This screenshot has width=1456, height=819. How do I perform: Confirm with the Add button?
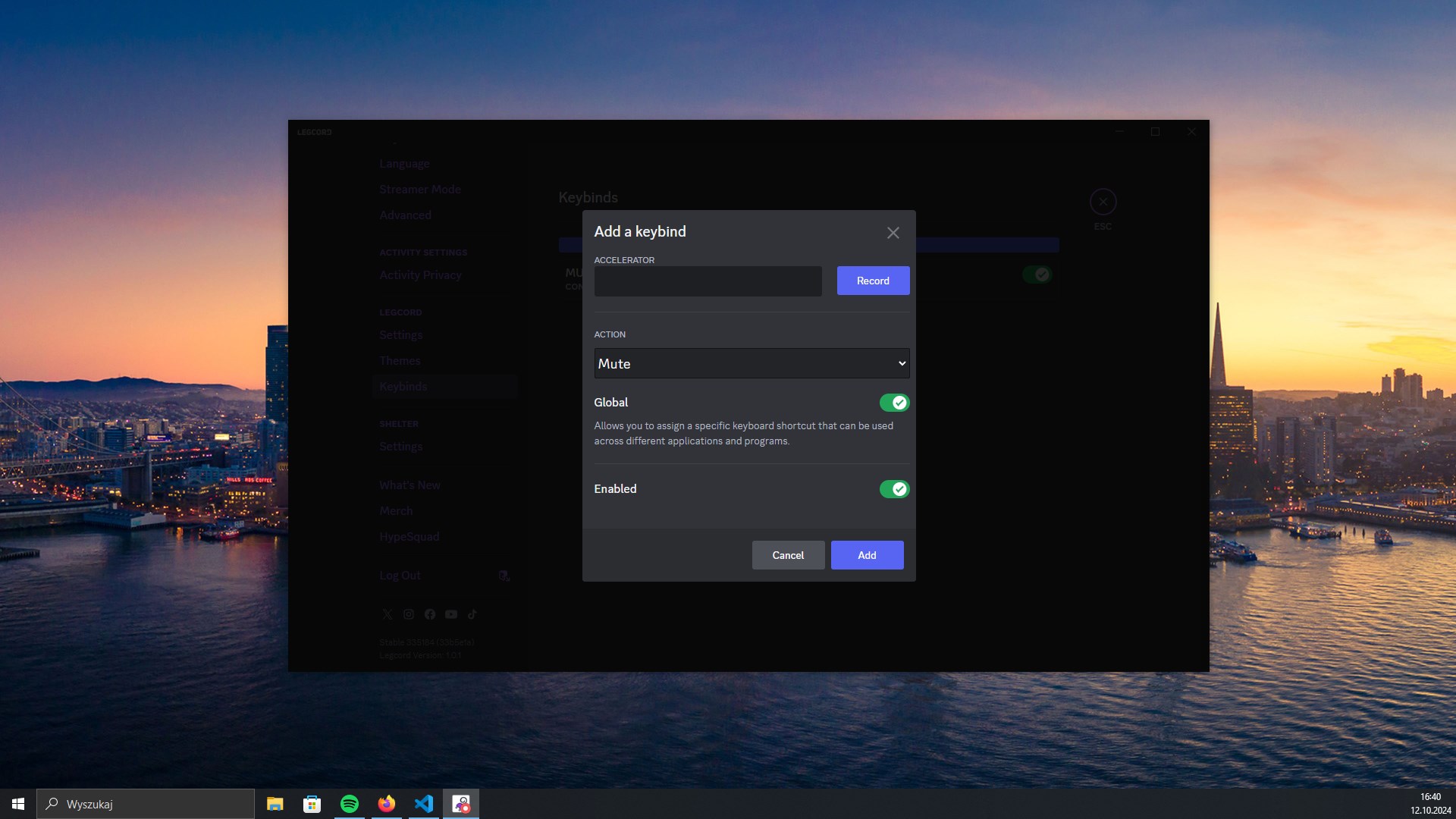pos(867,555)
